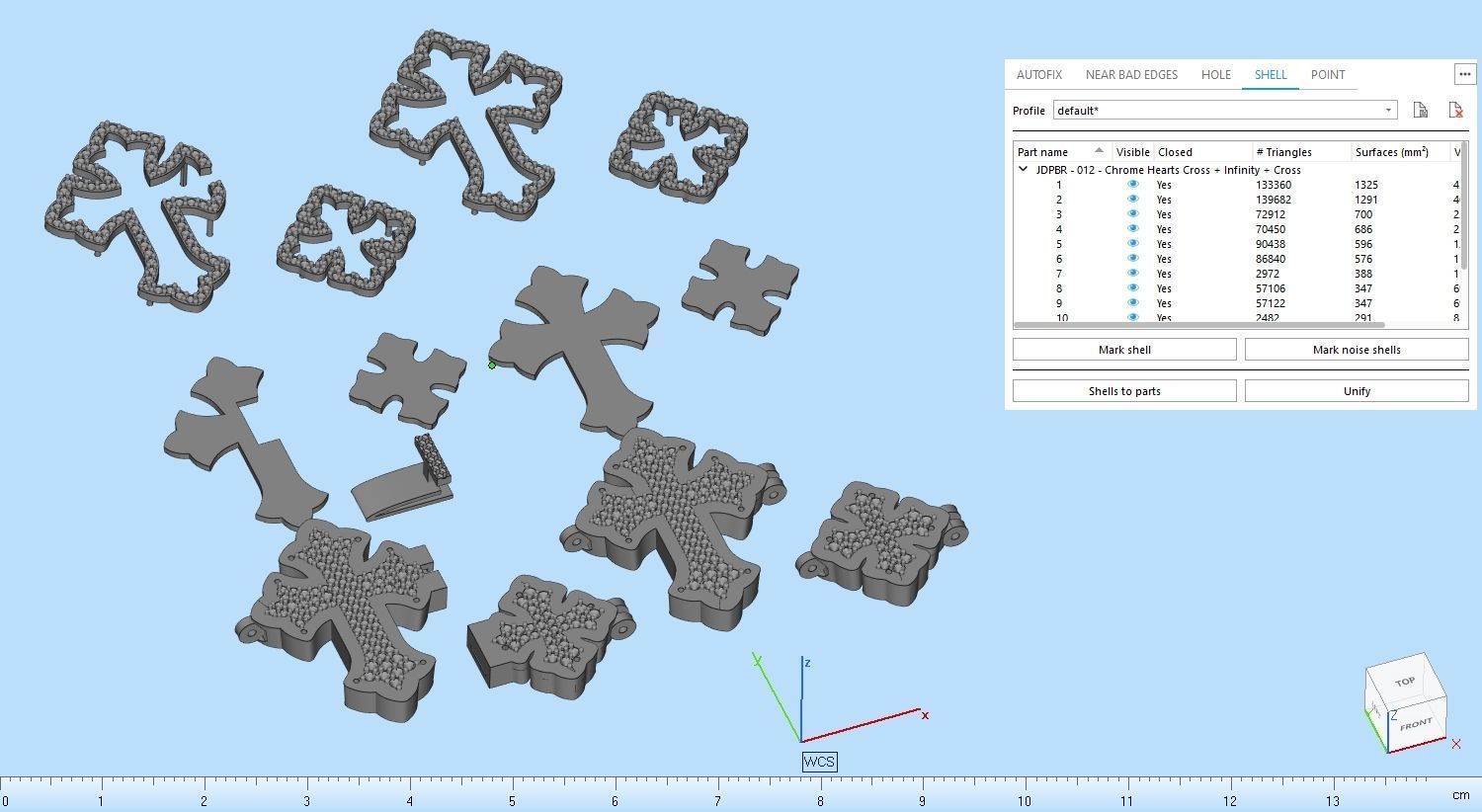Click the TOP face of the view cube
The image size is (1482, 812).
coord(1405,682)
